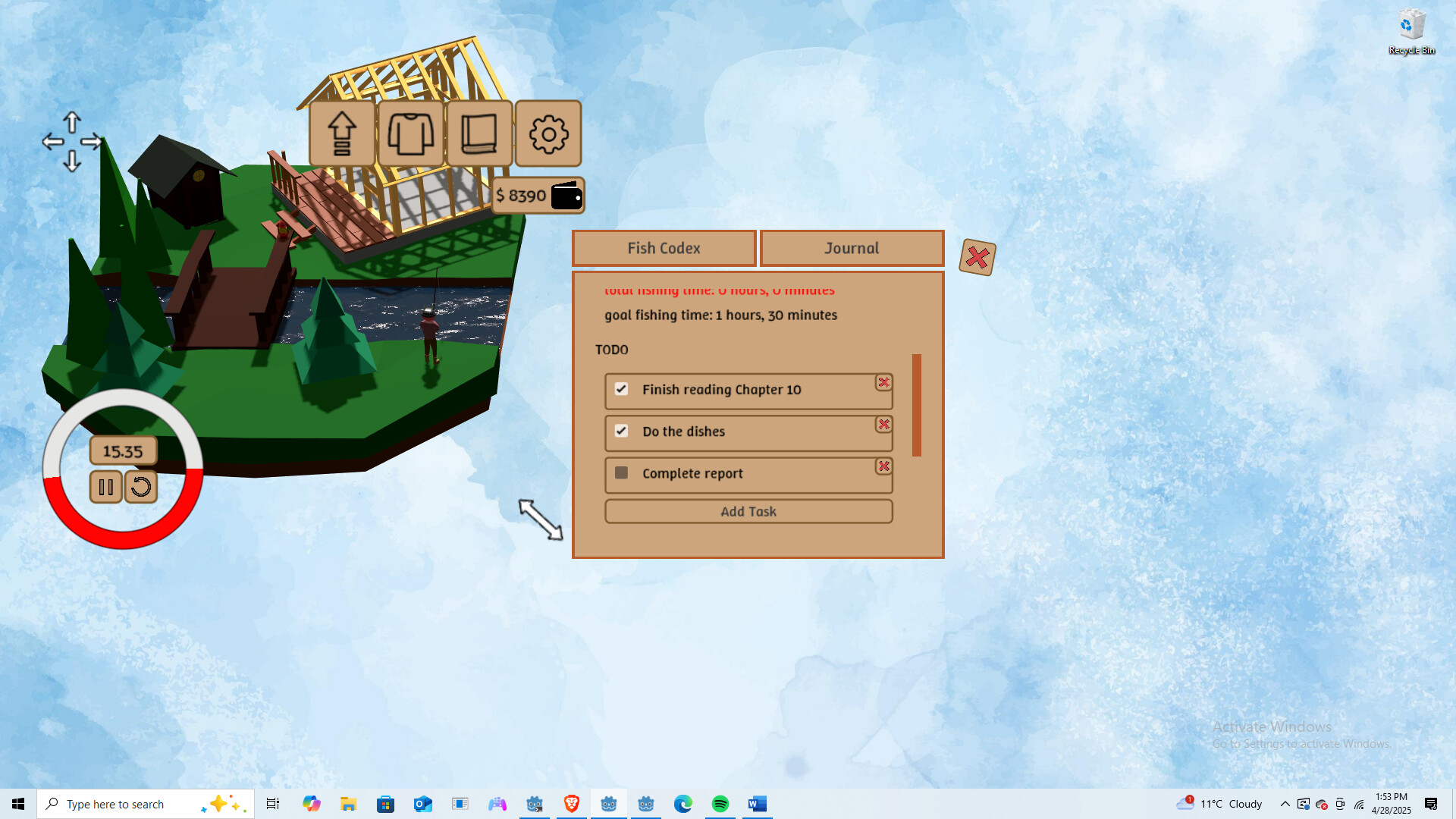Click the move window arrows icon
The width and height of the screenshot is (1456, 819).
tap(72, 142)
